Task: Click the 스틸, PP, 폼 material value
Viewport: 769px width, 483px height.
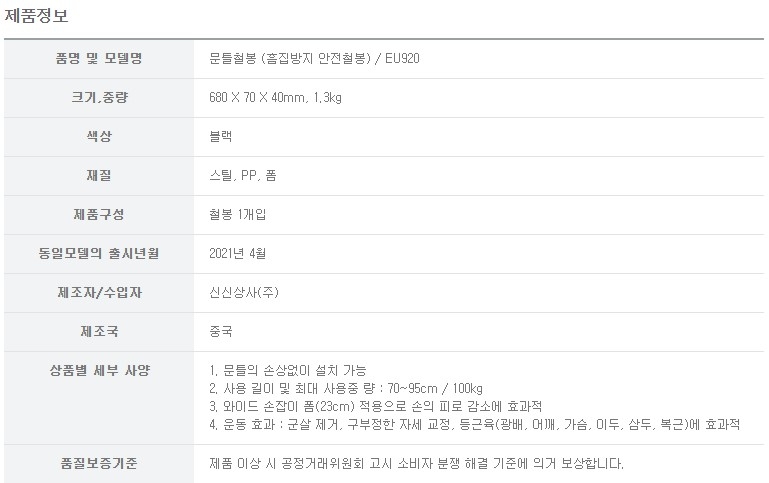Action: point(235,175)
